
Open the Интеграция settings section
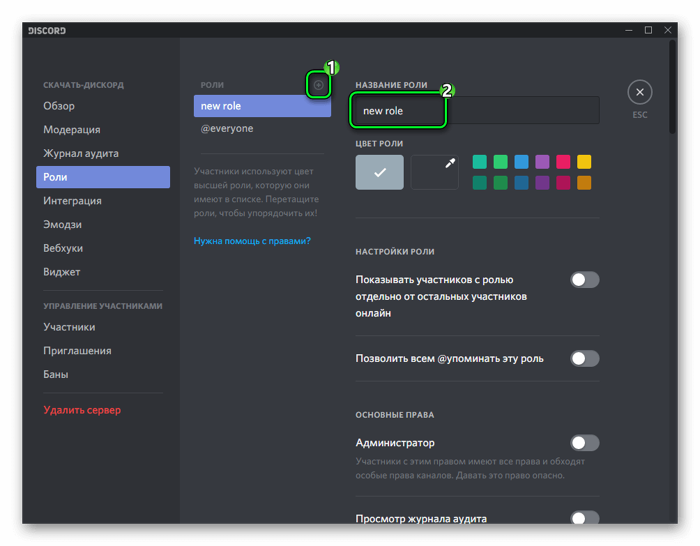pyautogui.click(x=103, y=201)
